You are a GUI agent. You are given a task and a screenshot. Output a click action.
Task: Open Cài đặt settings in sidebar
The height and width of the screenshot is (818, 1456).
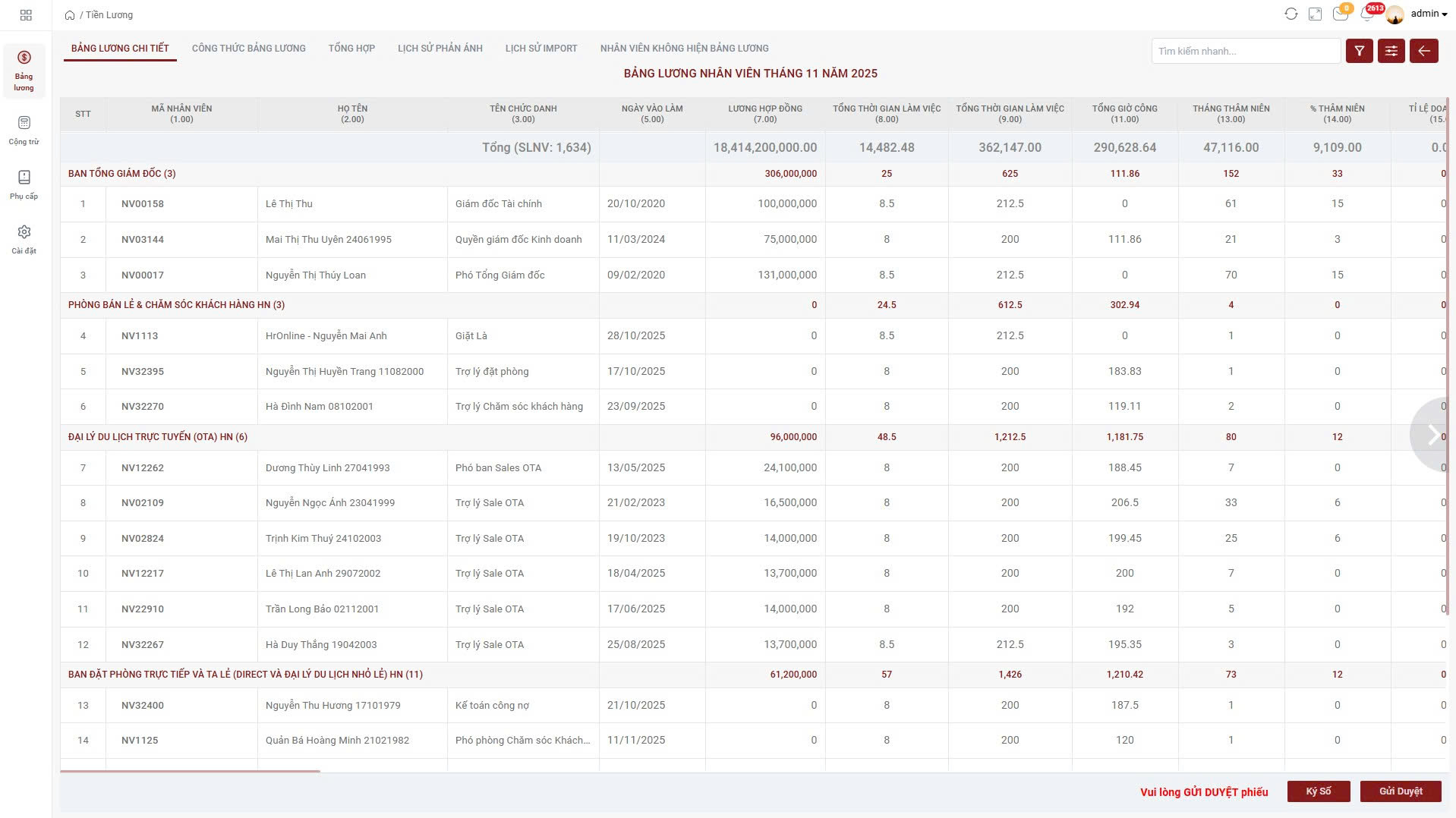point(24,239)
